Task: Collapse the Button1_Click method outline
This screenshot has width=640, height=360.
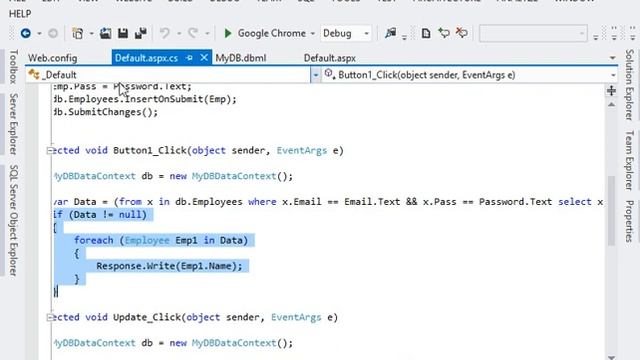Action: point(50,151)
